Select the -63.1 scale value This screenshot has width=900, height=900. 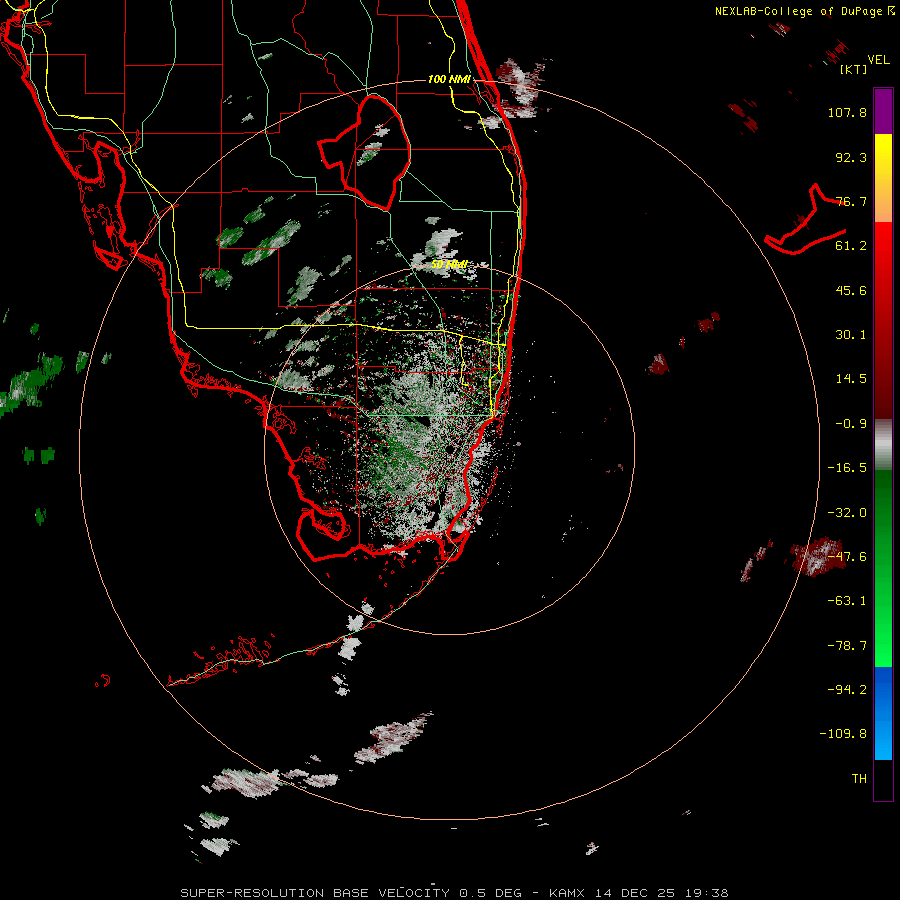[847, 601]
